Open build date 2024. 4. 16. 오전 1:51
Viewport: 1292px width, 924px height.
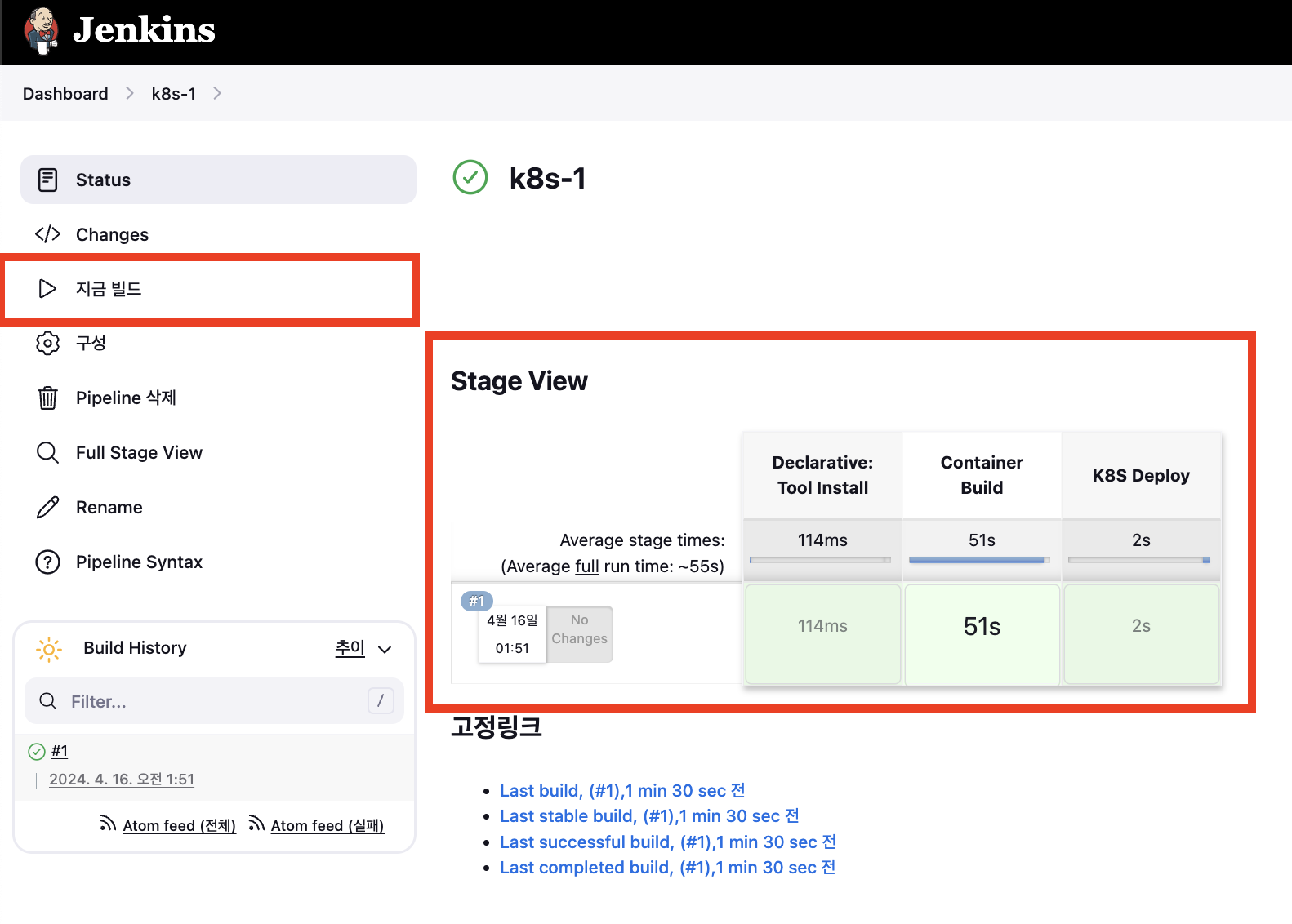pyautogui.click(x=122, y=780)
